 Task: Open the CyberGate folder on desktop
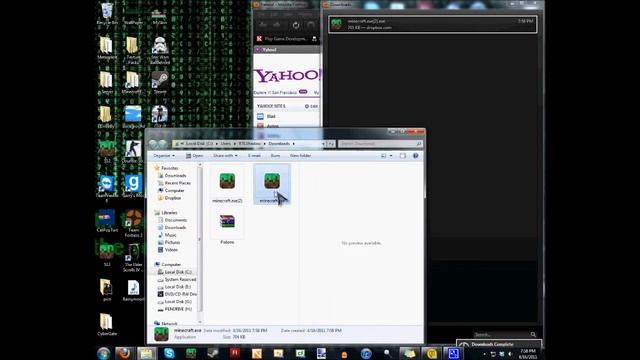click(x=107, y=324)
